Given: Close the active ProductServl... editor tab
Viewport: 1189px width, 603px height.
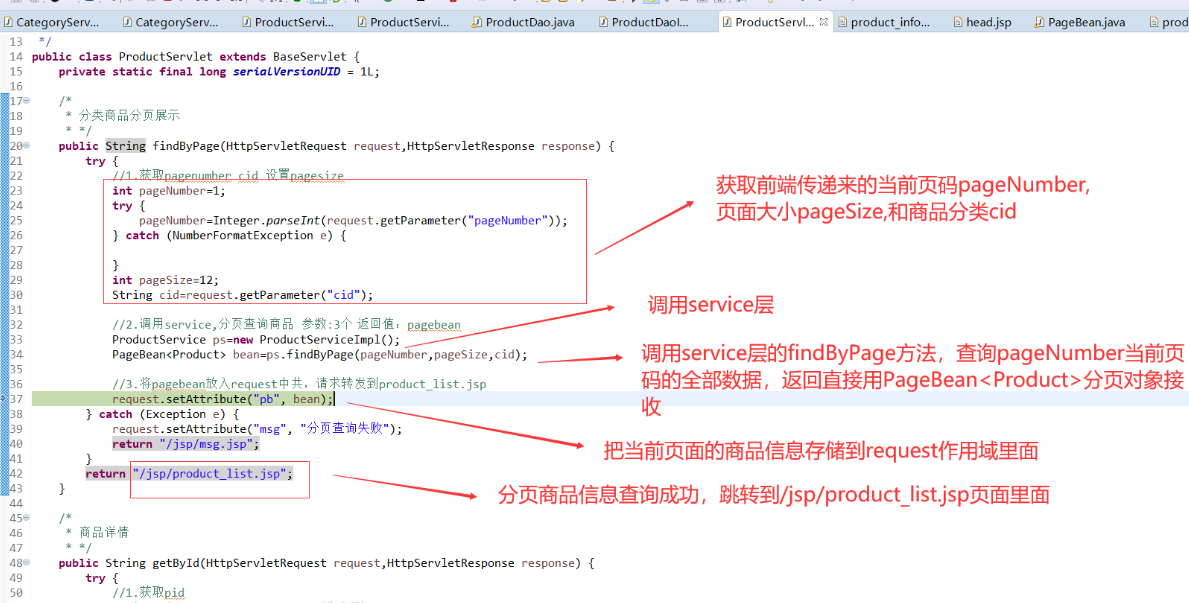Looking at the screenshot, I should click(x=824, y=22).
